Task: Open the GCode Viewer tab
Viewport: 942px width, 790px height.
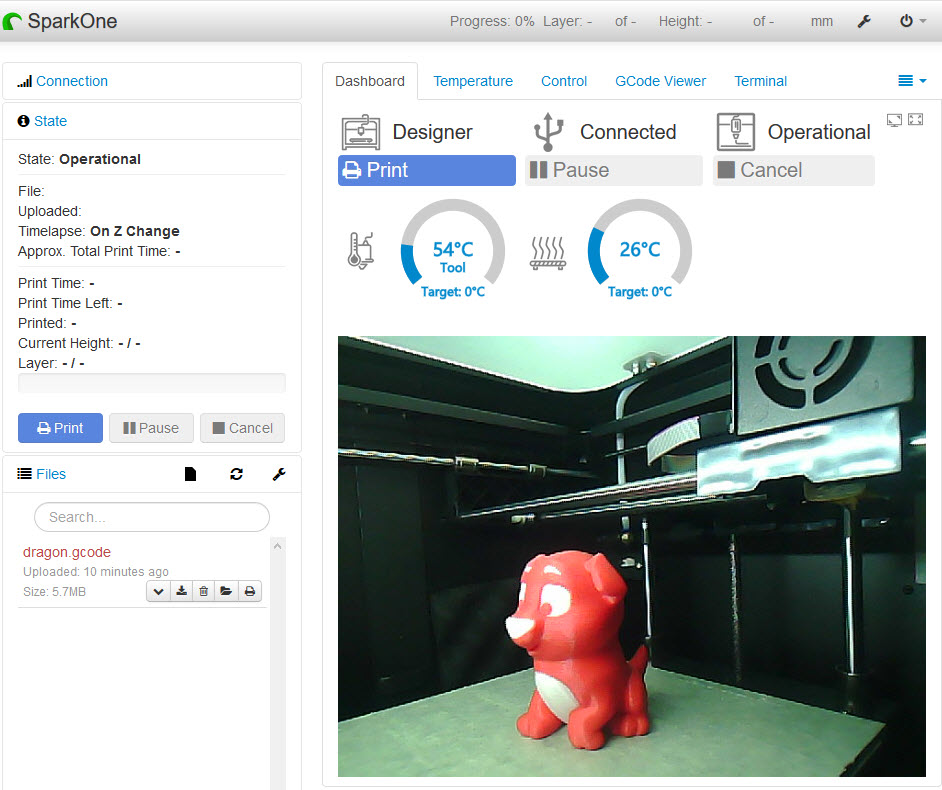Action: pyautogui.click(x=660, y=81)
